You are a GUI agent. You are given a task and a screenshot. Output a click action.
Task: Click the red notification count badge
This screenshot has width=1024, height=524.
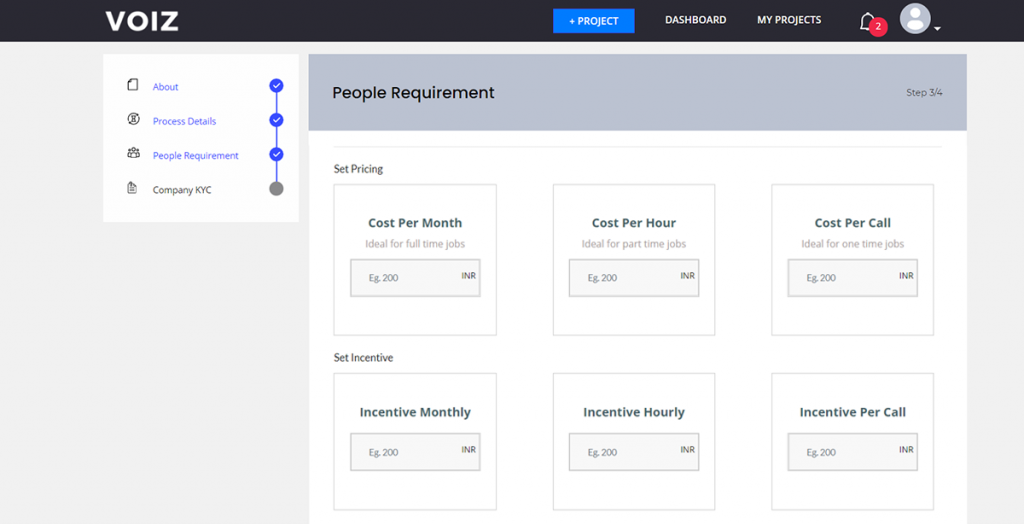(x=878, y=27)
